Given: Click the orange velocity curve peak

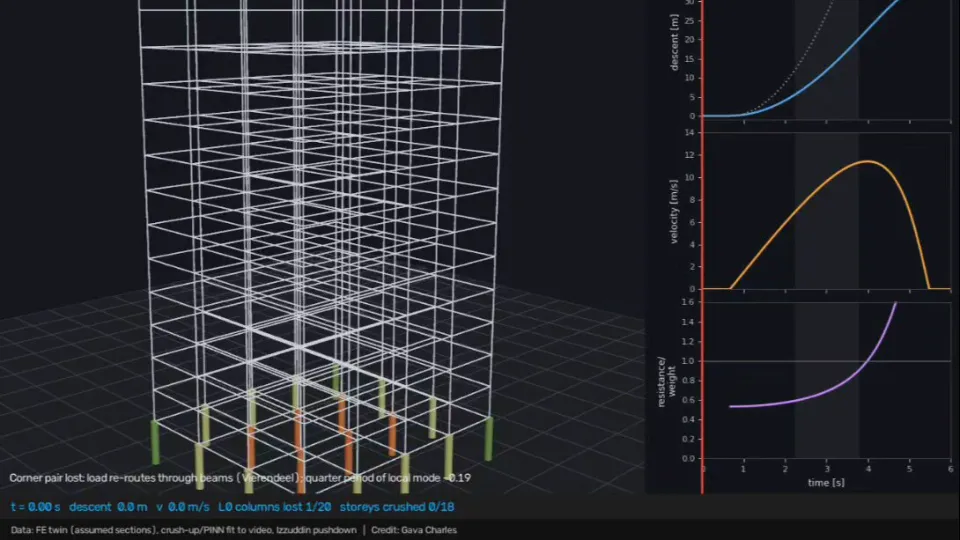Looking at the screenshot, I should tap(868, 162).
